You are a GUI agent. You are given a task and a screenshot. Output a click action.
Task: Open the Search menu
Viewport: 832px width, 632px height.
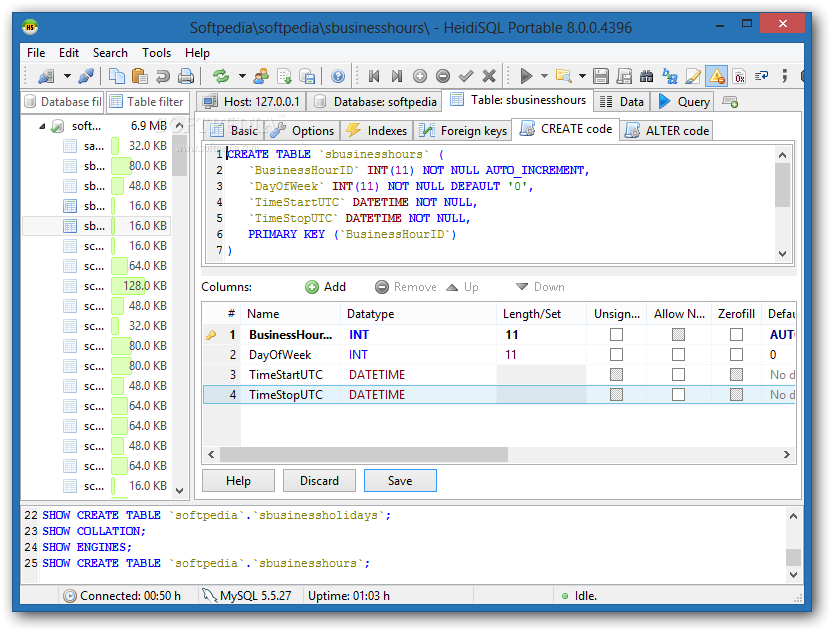pyautogui.click(x=110, y=53)
